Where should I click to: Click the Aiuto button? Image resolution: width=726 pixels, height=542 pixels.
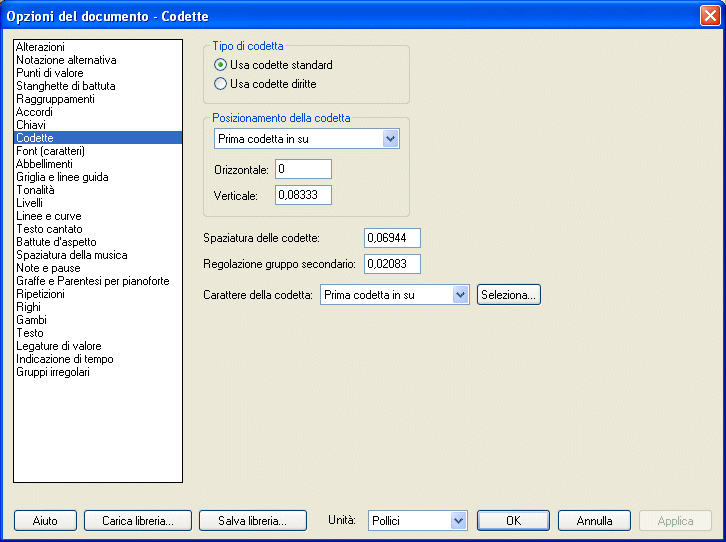tap(45, 521)
